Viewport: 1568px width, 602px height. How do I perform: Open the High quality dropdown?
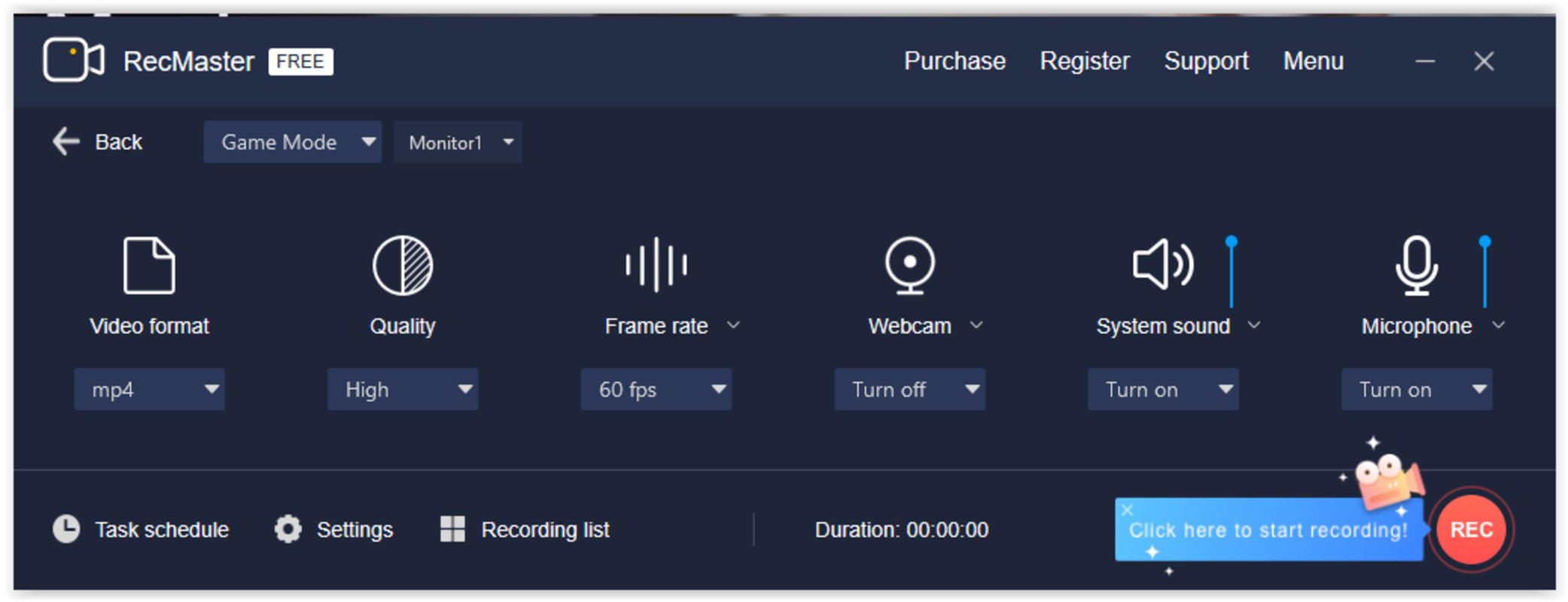403,389
